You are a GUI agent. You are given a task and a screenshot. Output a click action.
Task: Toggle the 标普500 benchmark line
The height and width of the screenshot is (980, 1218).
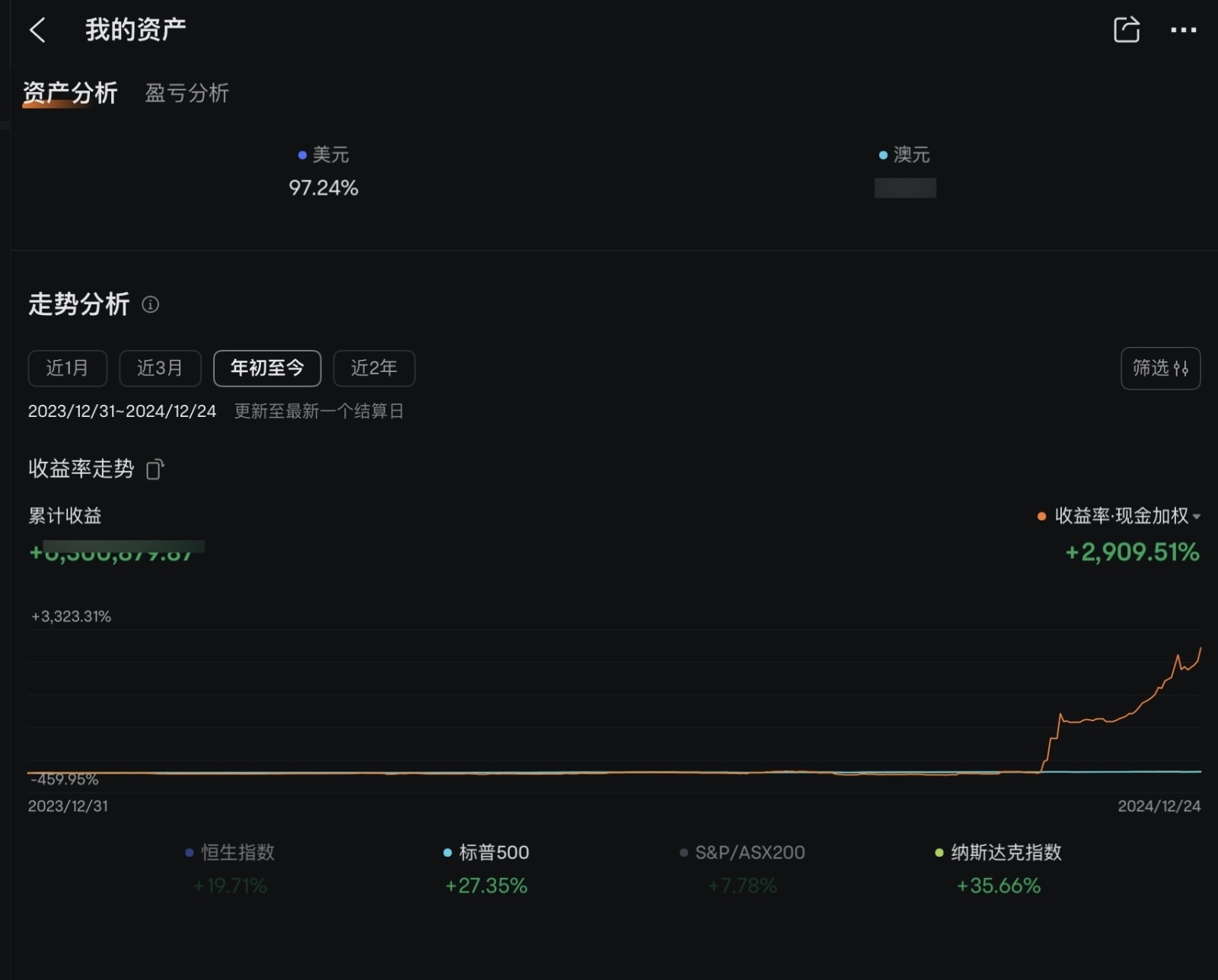(x=486, y=852)
